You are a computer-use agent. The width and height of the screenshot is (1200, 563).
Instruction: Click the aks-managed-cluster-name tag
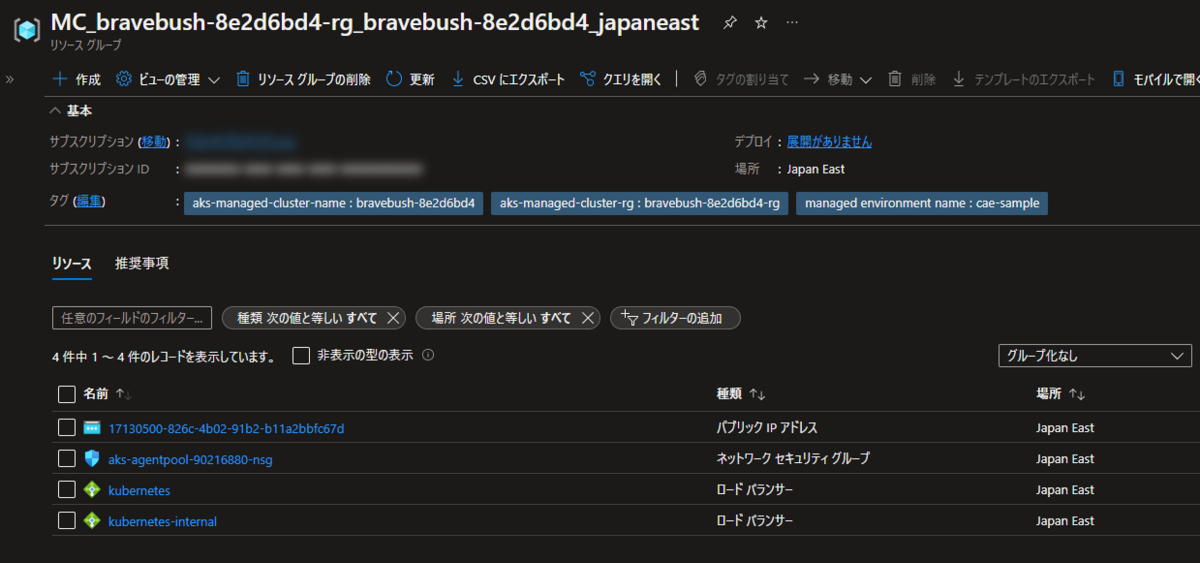(x=333, y=203)
